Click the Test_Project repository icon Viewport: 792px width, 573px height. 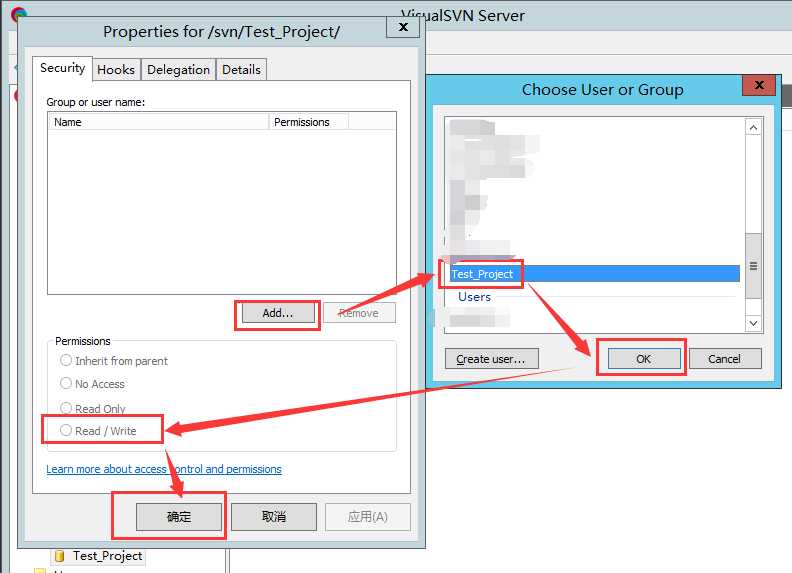[x=59, y=556]
